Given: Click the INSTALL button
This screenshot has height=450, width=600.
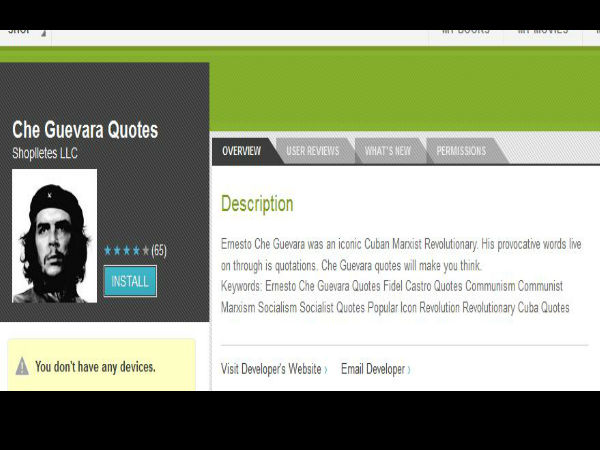Looking at the screenshot, I should 130,281.
